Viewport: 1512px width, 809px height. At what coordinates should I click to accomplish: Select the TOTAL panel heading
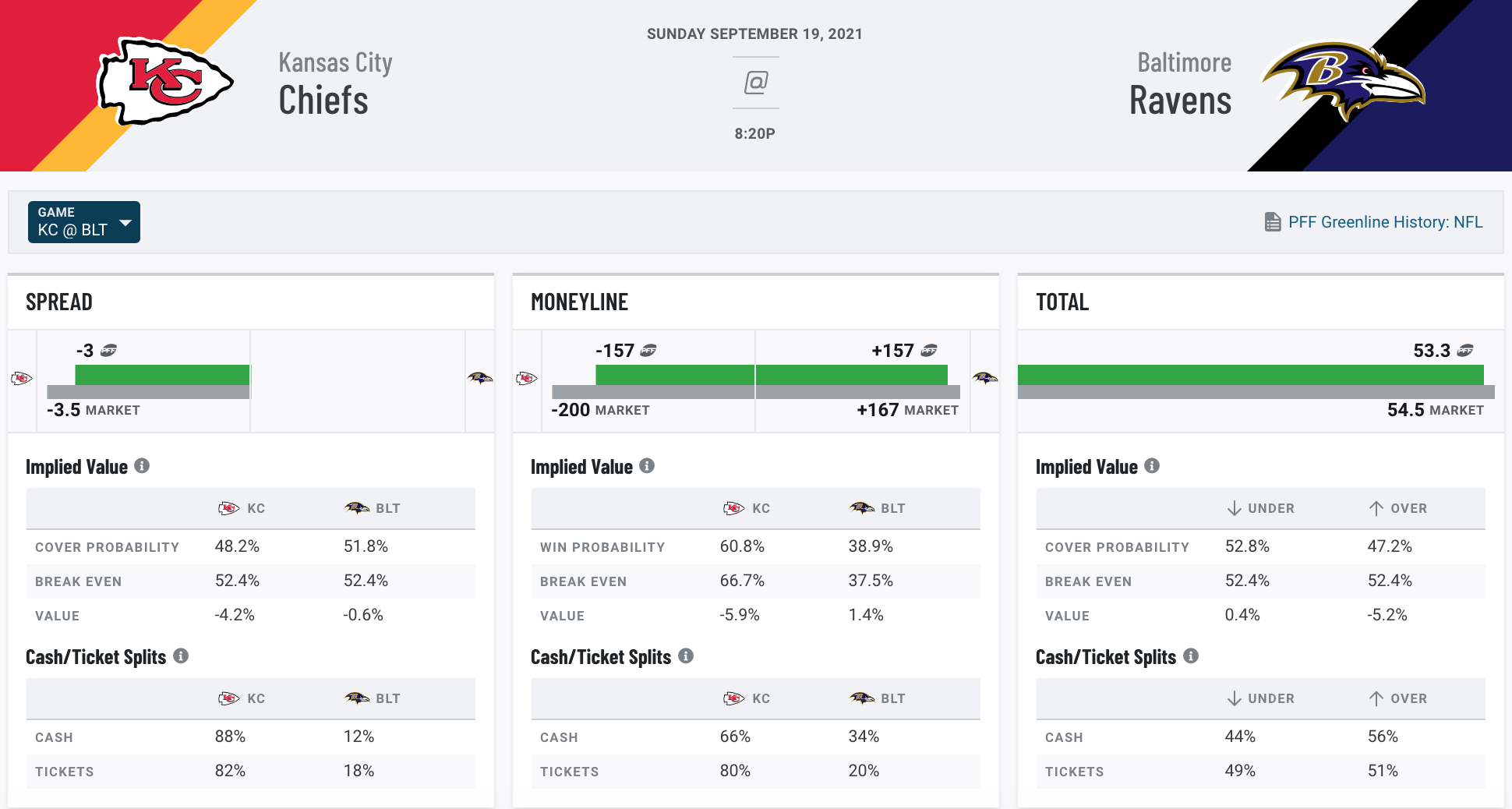click(1062, 302)
